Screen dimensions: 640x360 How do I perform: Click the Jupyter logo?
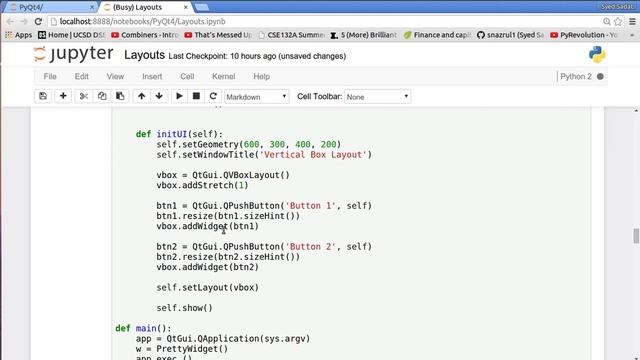point(73,54)
